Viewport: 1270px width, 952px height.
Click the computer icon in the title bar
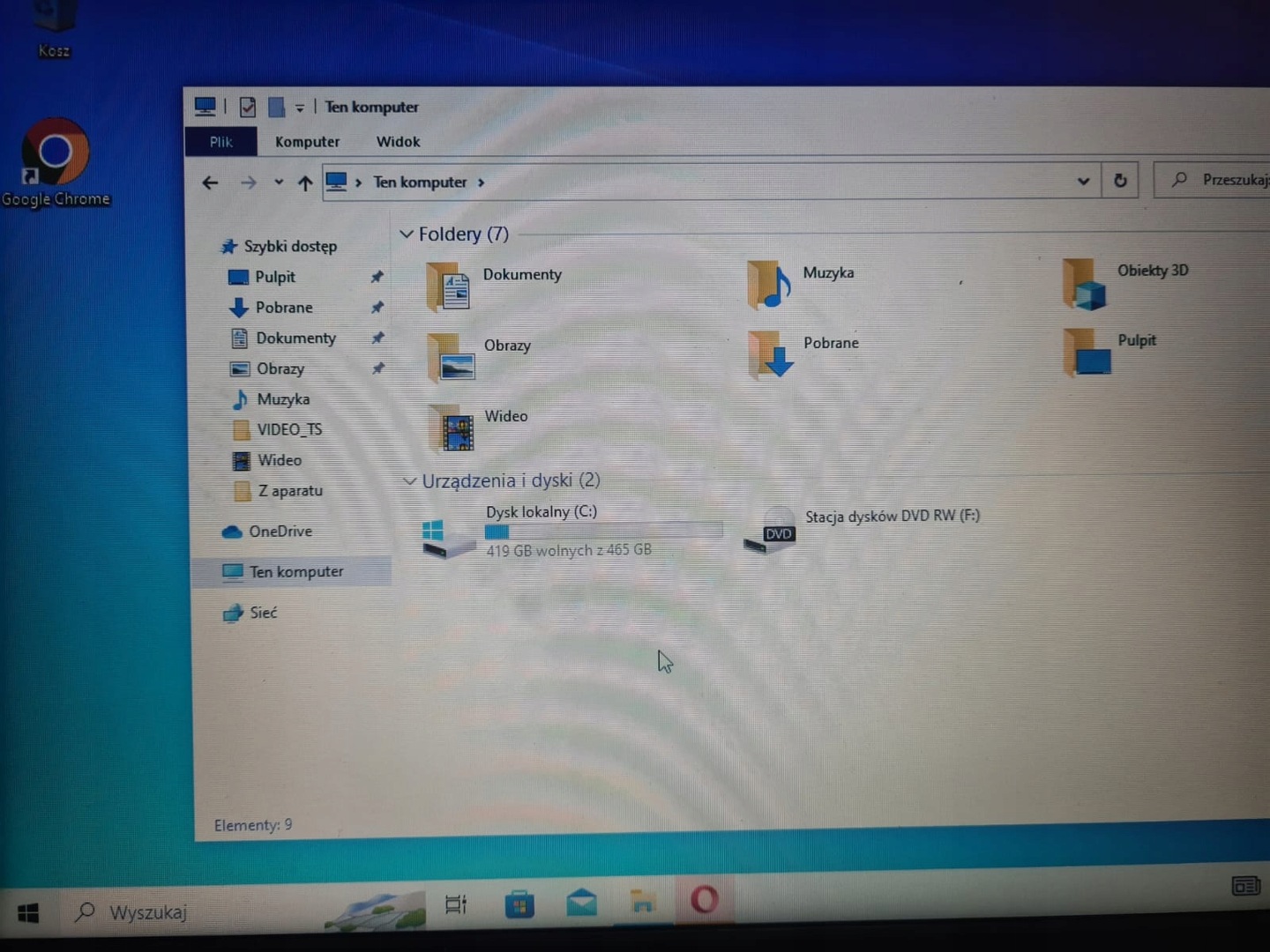click(x=205, y=107)
